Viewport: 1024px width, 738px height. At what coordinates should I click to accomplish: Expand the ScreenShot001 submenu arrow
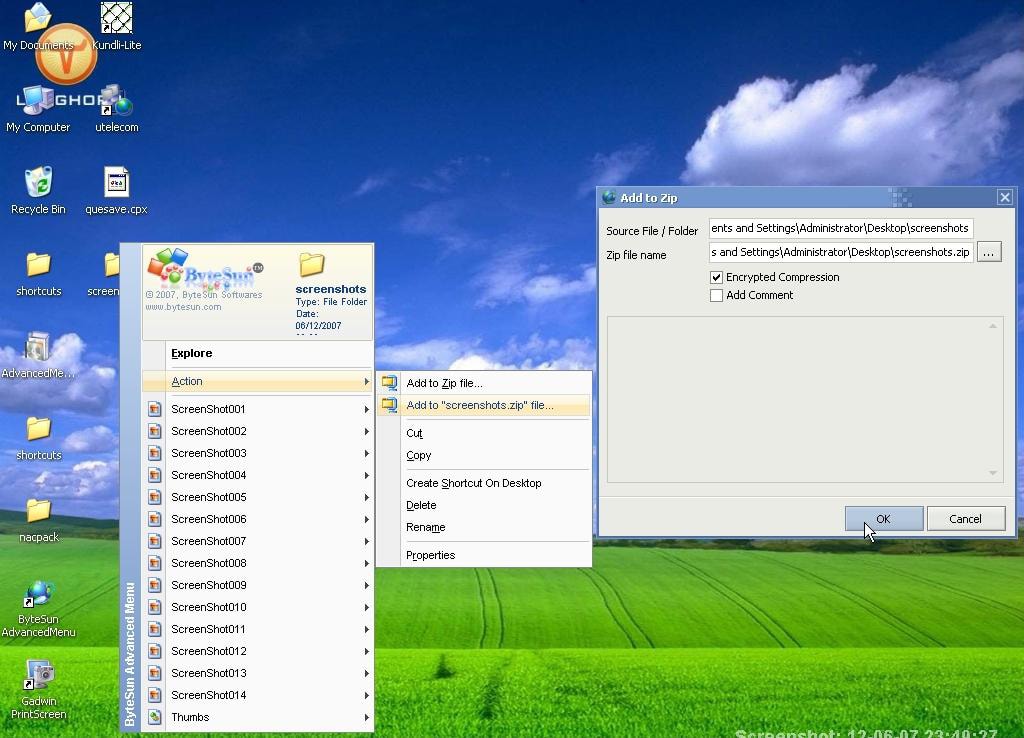pos(366,409)
